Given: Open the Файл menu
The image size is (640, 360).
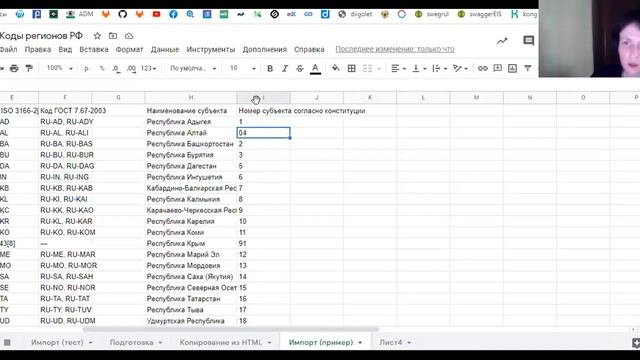Looking at the screenshot, I should click(x=9, y=49).
